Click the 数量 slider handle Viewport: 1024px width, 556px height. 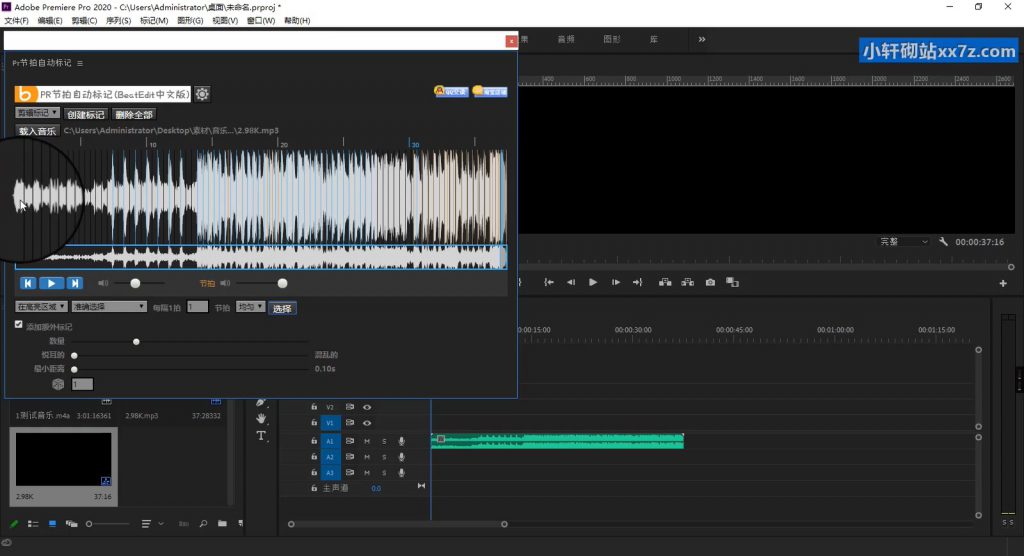coord(136,342)
